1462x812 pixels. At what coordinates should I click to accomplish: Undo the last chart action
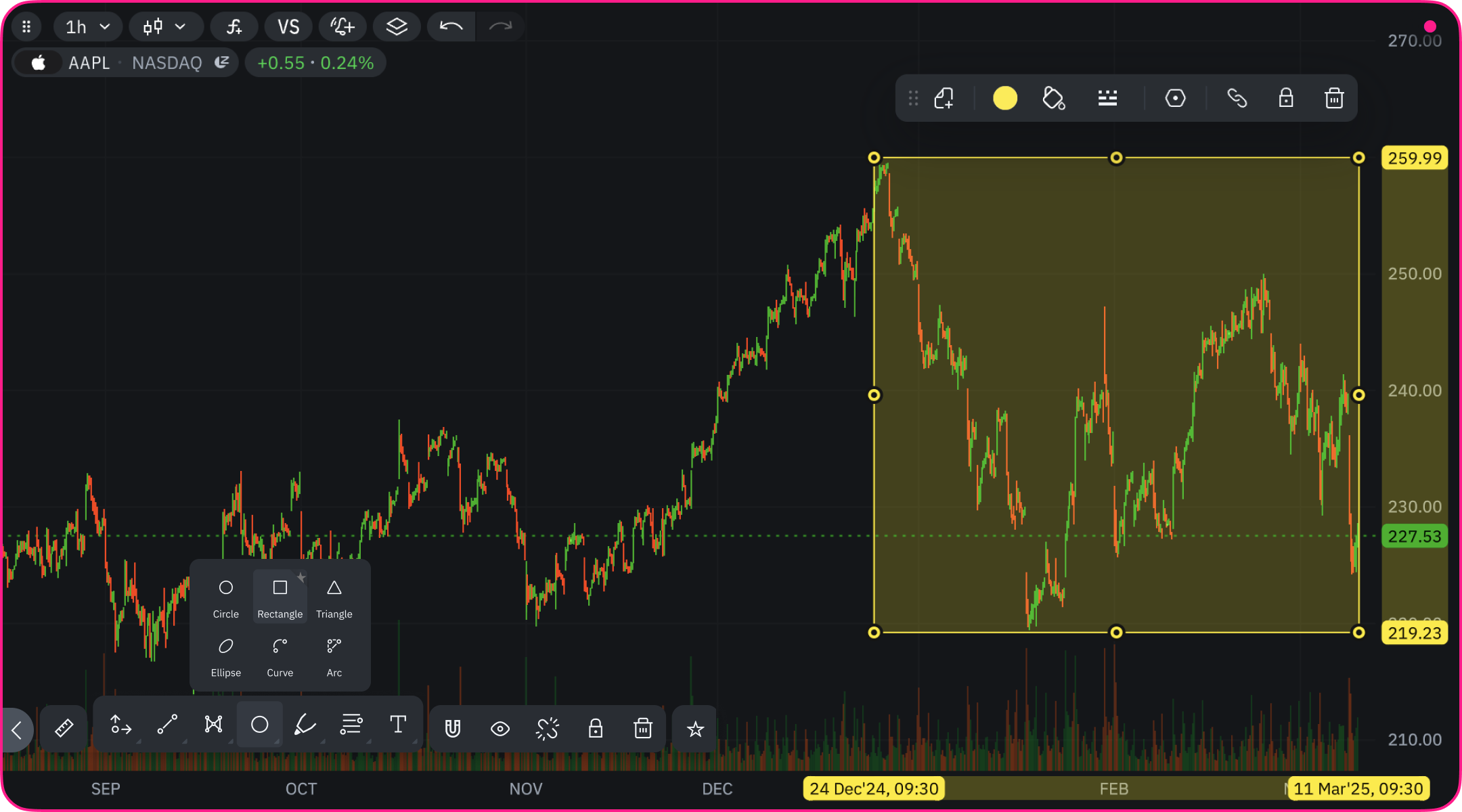pyautogui.click(x=451, y=27)
